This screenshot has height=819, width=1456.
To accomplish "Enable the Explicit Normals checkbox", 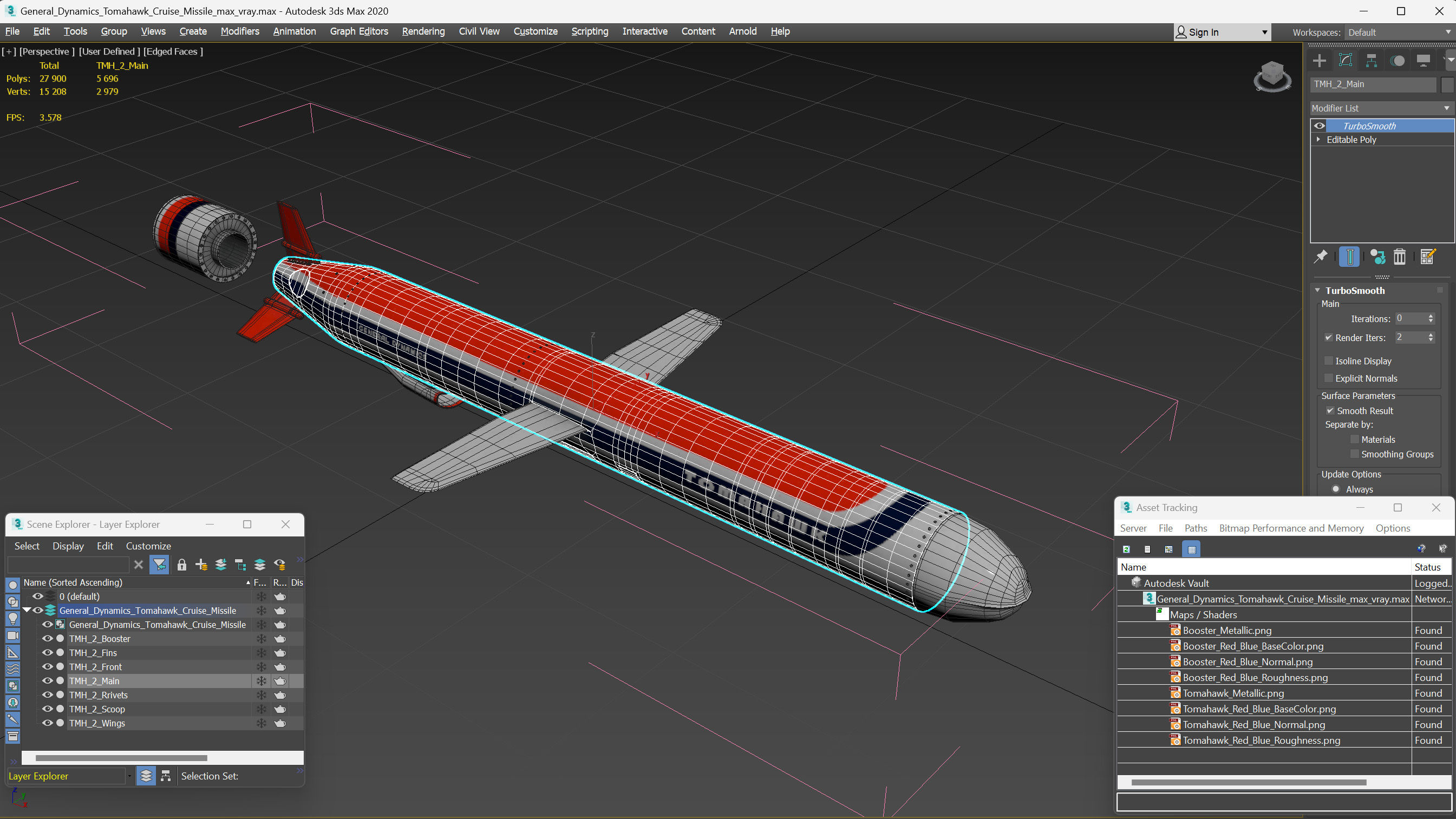I will pyautogui.click(x=1328, y=378).
